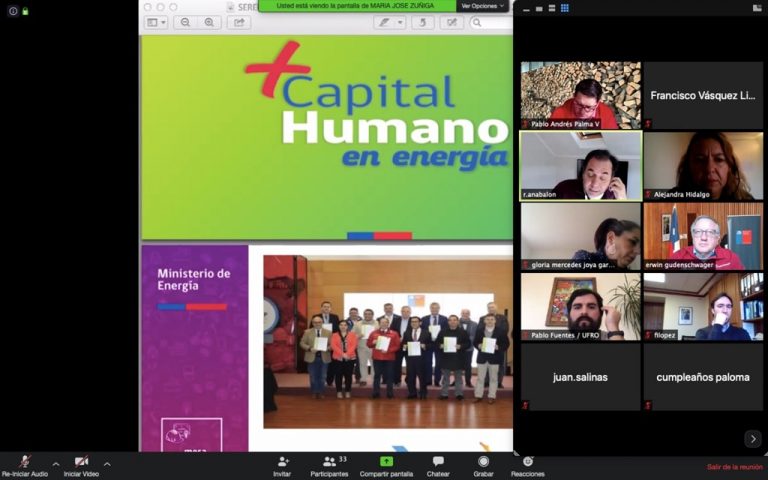Viewport: 768px width, 480px height.
Task: Open the Ver Opciones dropdown
Action: (x=482, y=6)
